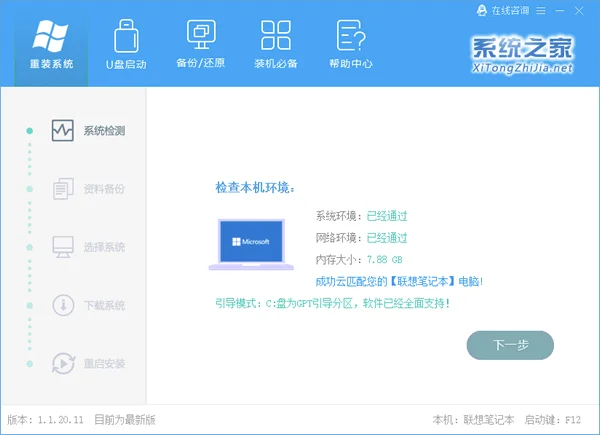Click the 成功云匹配您的【联想笔记本】电脑 message
Image resolution: width=600 pixels, height=435 pixels.
point(399,282)
